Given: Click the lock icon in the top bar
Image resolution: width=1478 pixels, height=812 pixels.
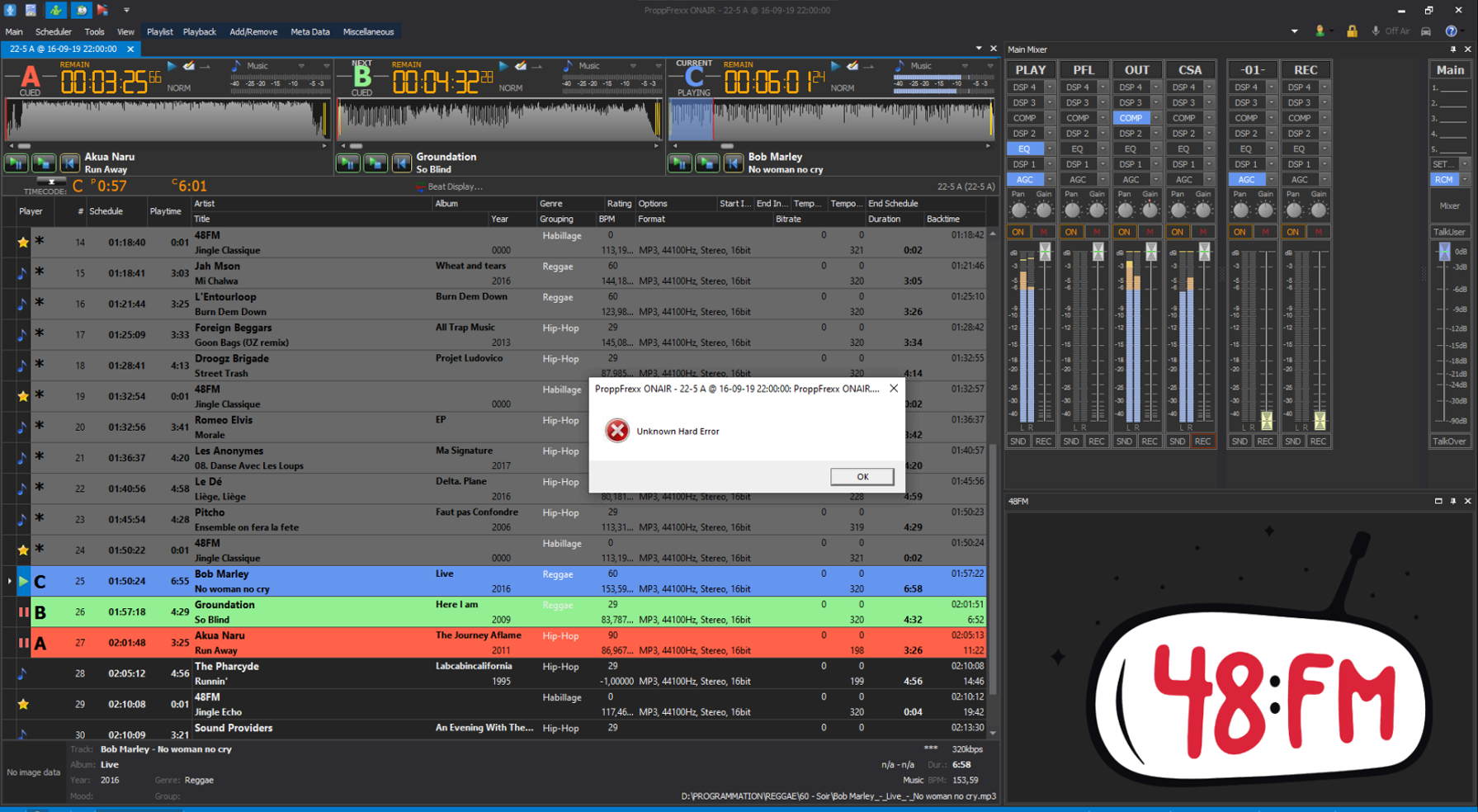Looking at the screenshot, I should pos(1352,31).
